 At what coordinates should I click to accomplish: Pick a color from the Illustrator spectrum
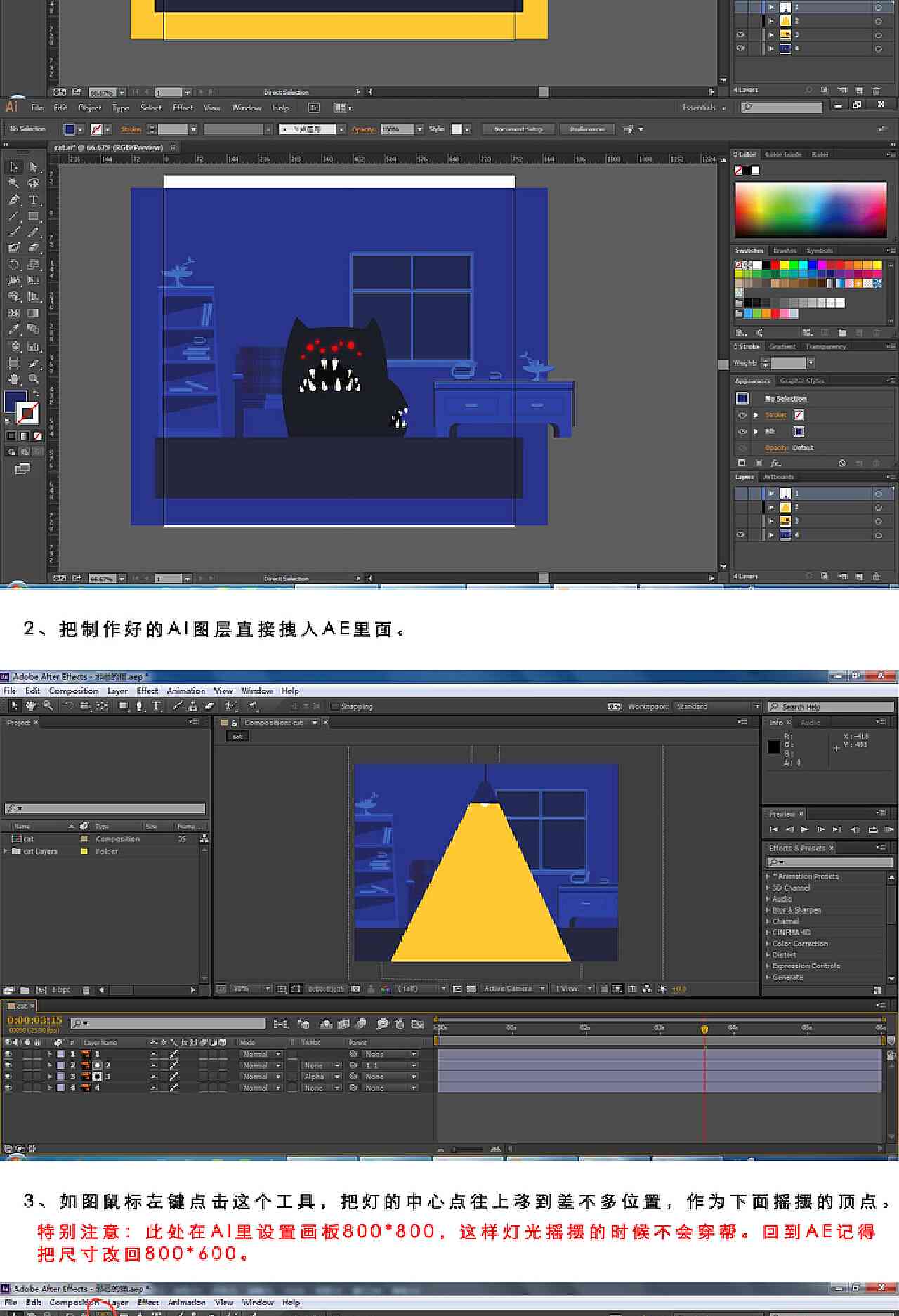(x=811, y=209)
